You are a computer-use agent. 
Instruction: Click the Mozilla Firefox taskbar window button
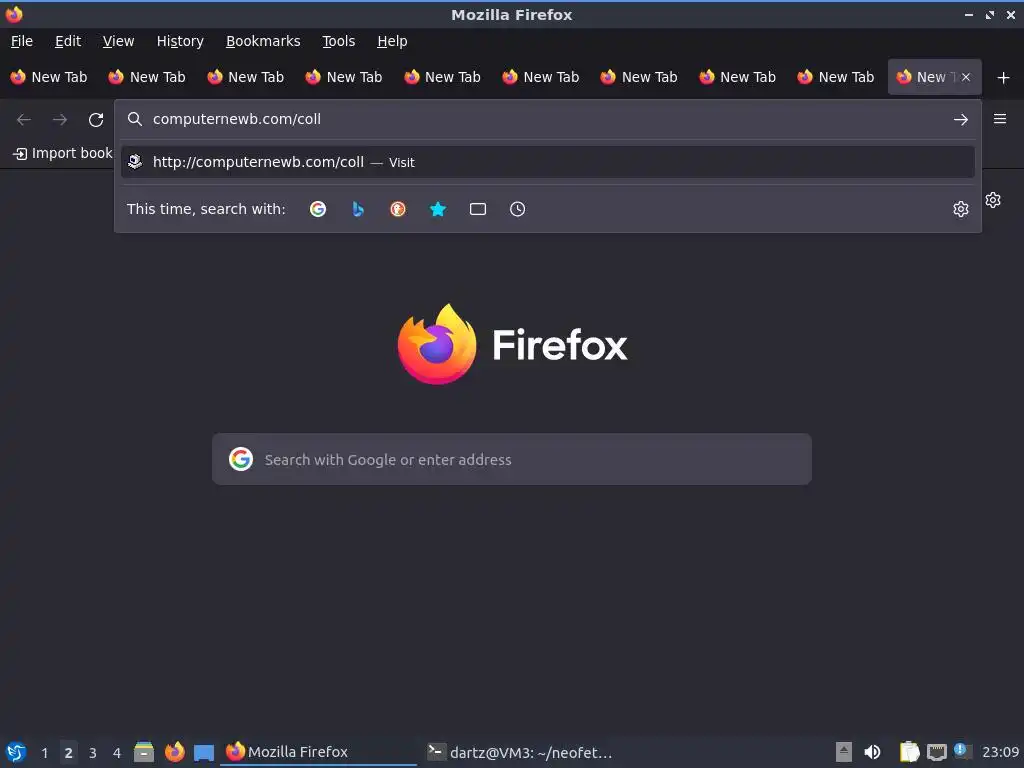(319, 752)
